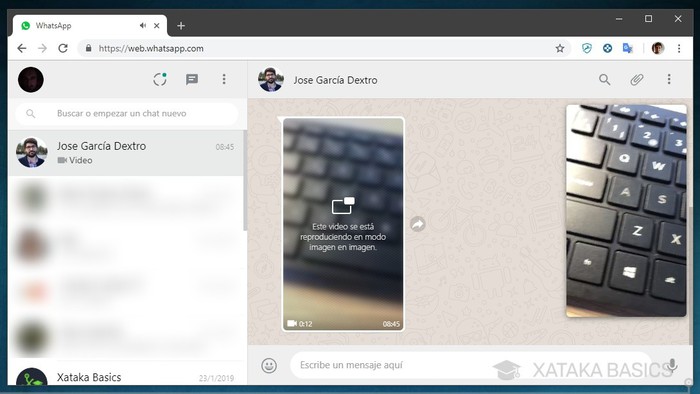Open WhatsApp Status circle icon

(160, 79)
